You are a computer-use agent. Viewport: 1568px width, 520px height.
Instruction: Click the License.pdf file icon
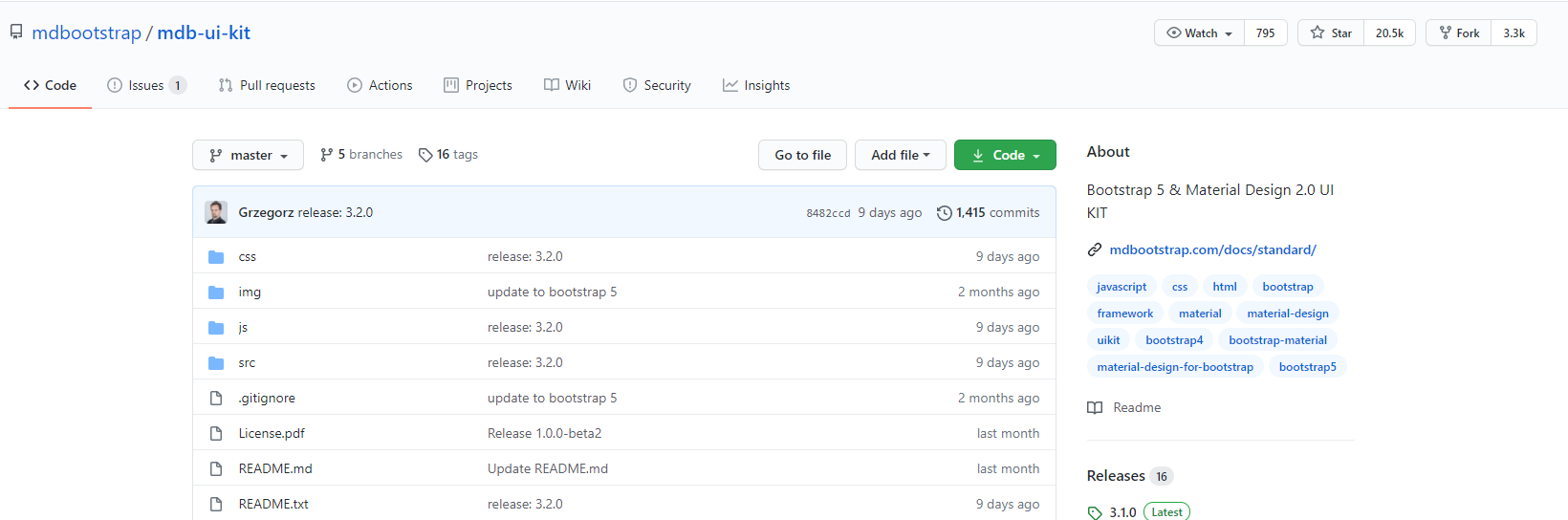pyautogui.click(x=216, y=434)
